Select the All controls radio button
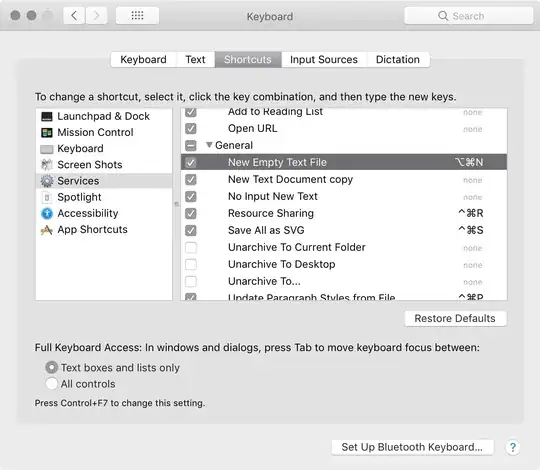 [x=51, y=384]
